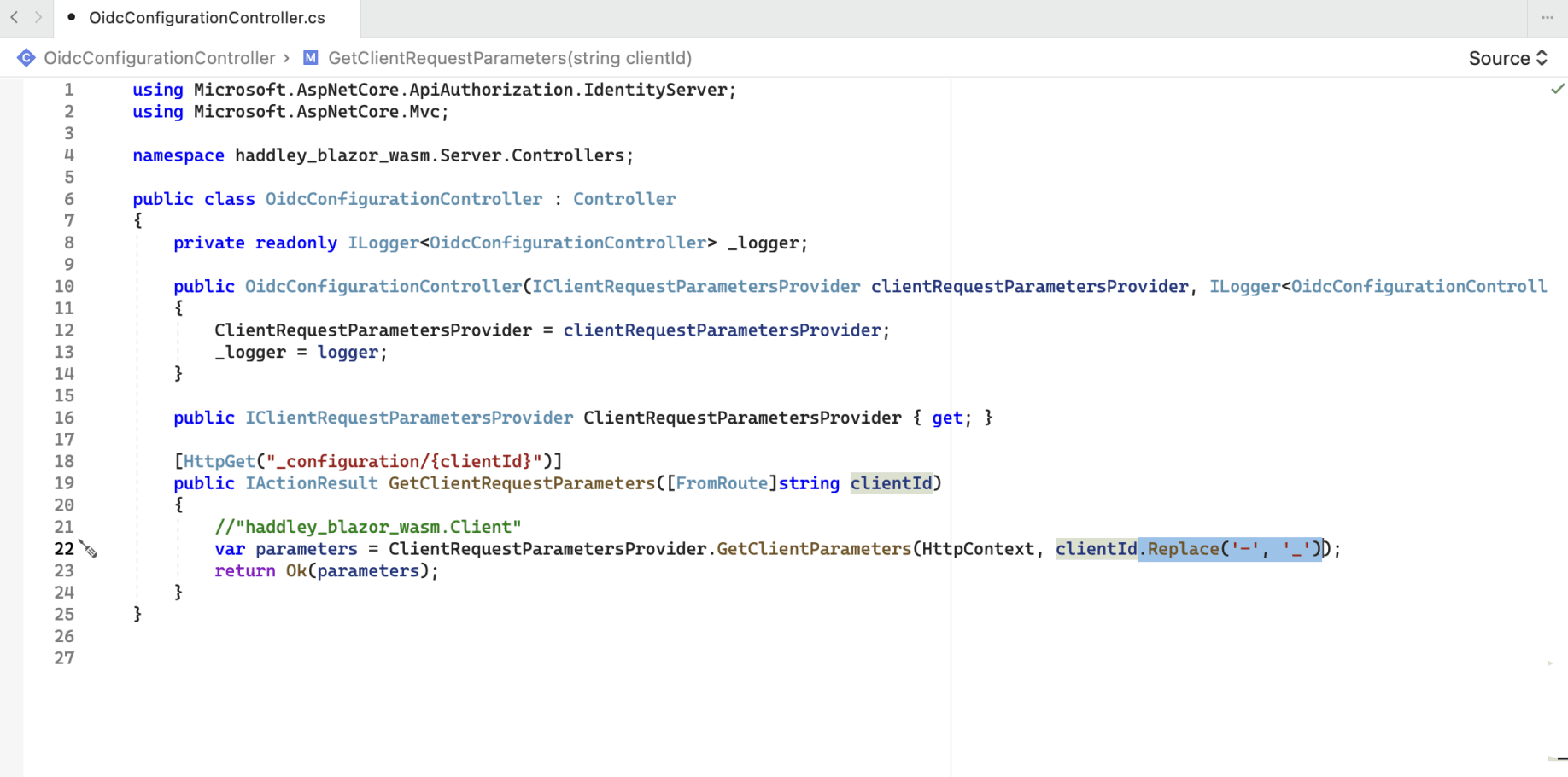
Task: Click line number 22 in the gutter
Action: pyautogui.click(x=64, y=549)
